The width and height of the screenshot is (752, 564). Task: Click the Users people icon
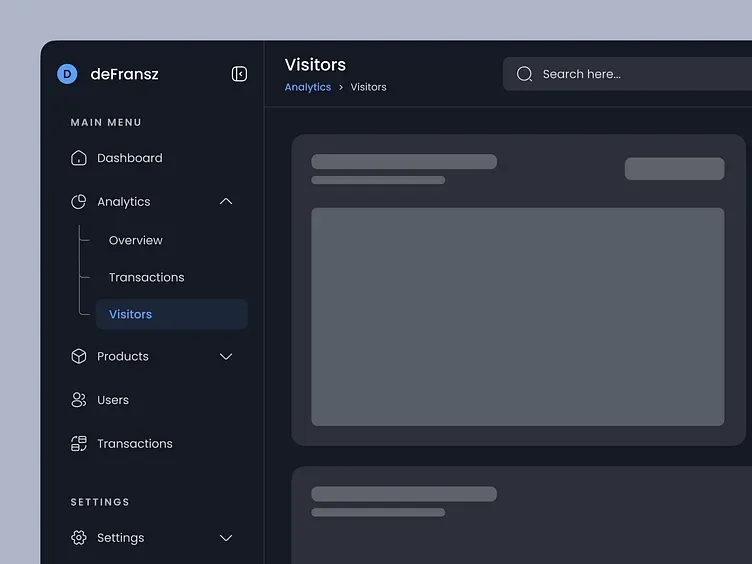(79, 400)
